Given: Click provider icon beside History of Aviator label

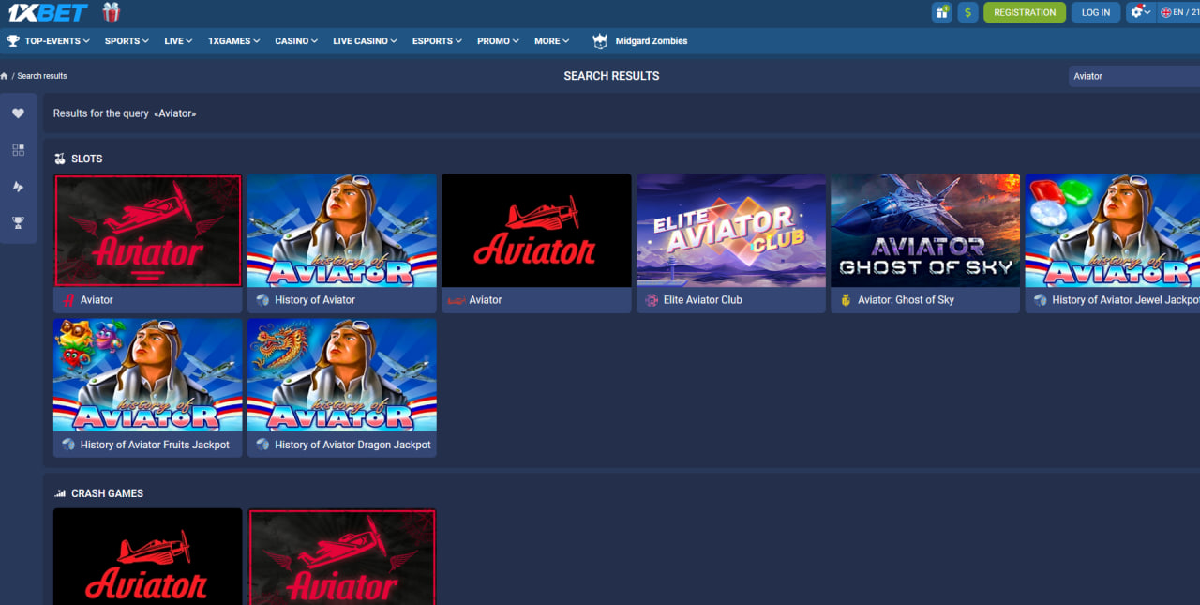Looking at the screenshot, I should 262,300.
